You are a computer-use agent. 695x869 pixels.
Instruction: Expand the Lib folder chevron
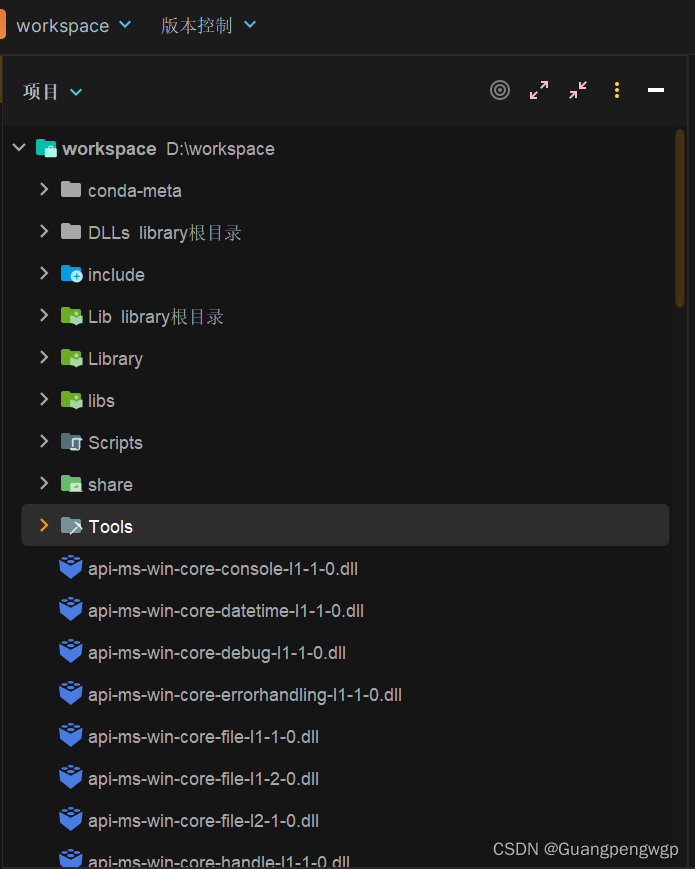(x=44, y=315)
